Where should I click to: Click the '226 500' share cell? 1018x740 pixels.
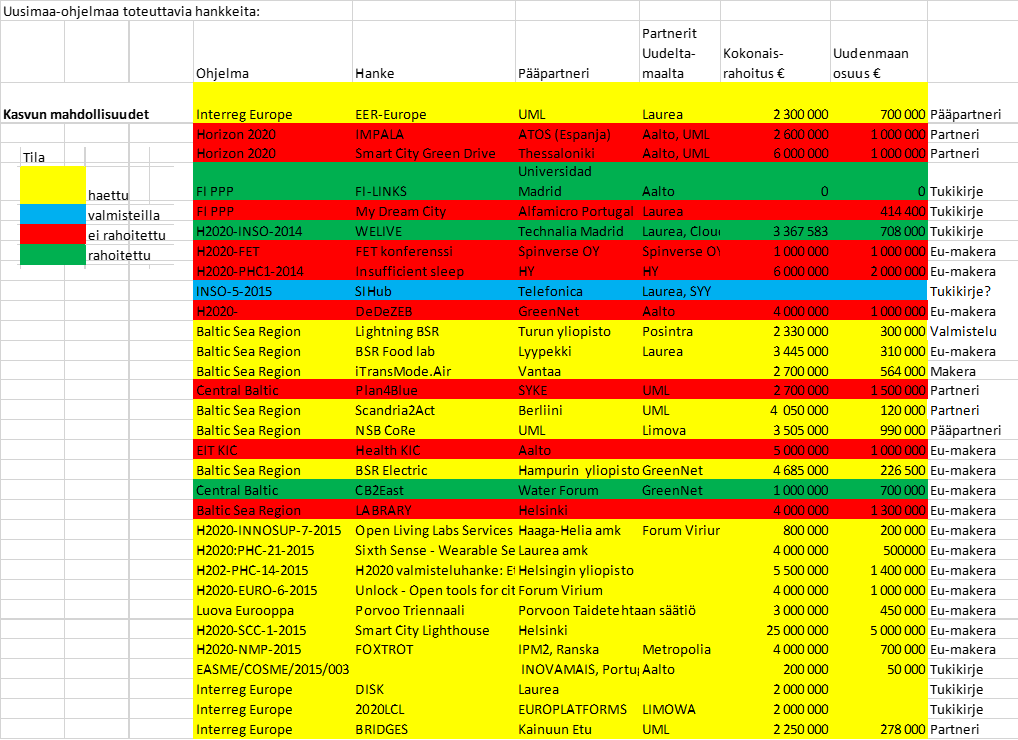point(879,471)
